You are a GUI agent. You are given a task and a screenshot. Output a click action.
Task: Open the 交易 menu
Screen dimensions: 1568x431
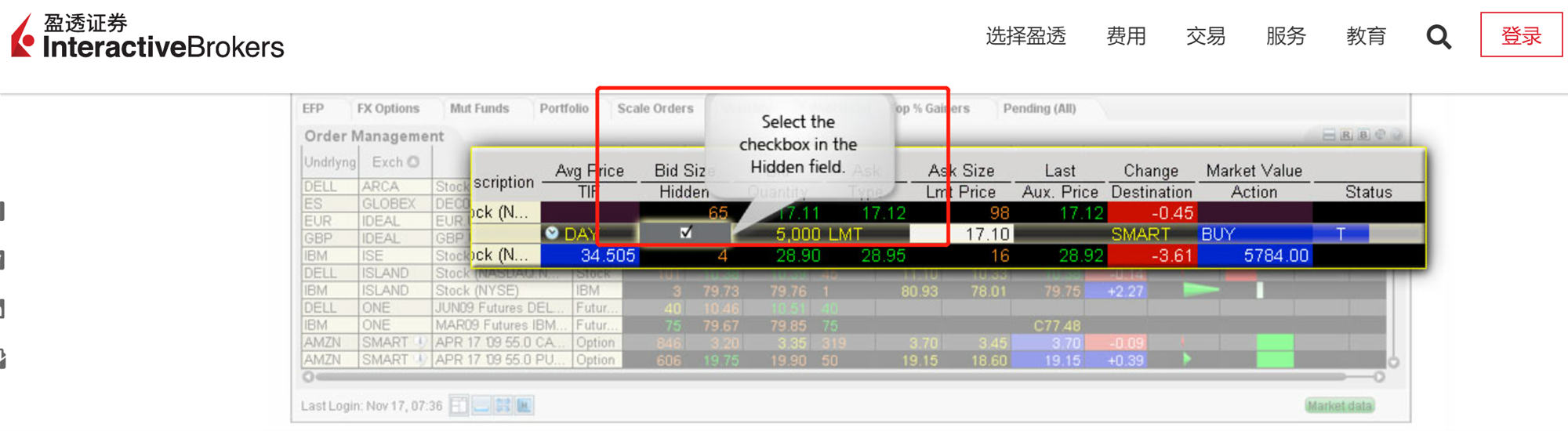[1206, 36]
